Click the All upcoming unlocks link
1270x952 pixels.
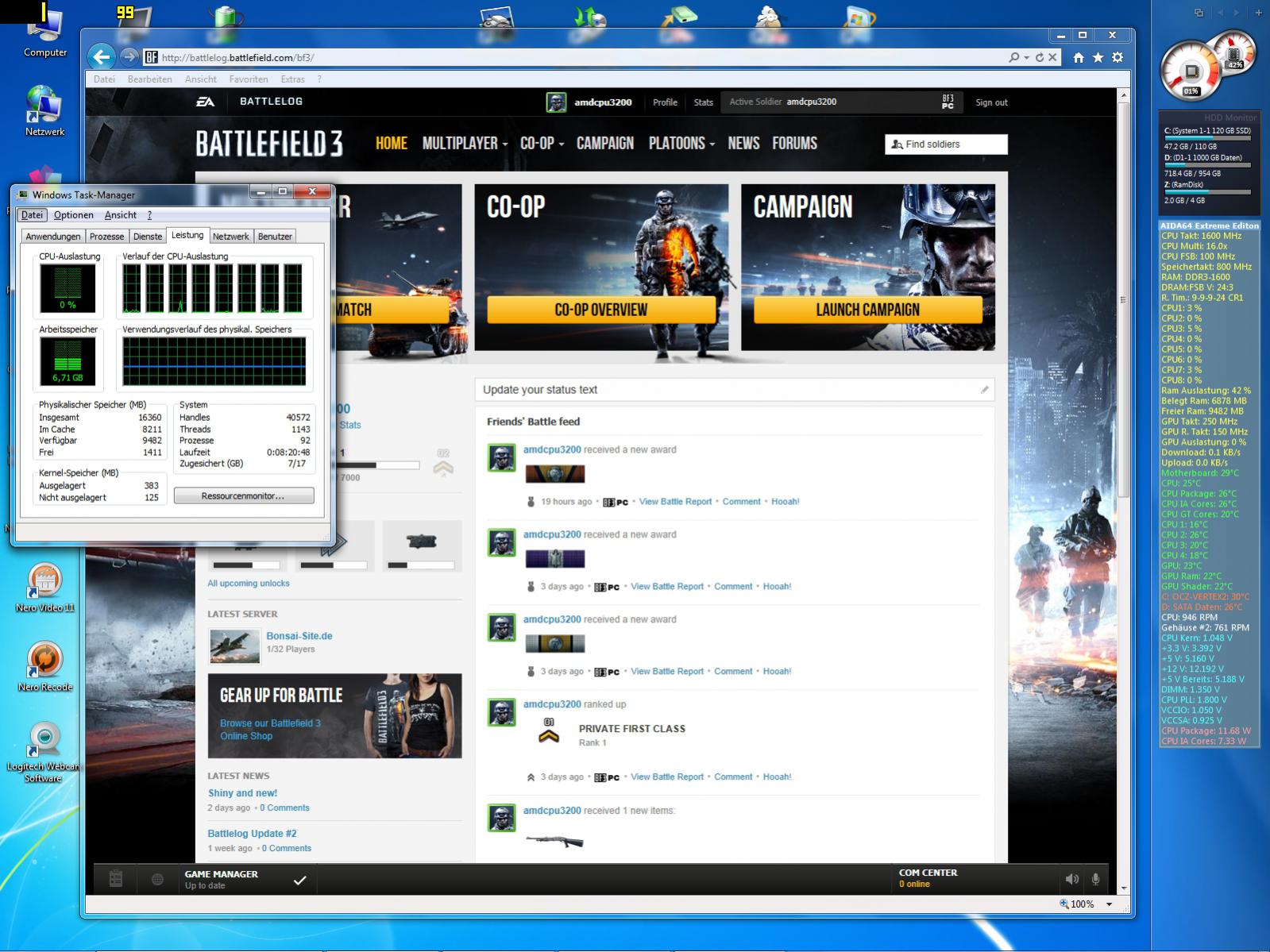click(249, 583)
